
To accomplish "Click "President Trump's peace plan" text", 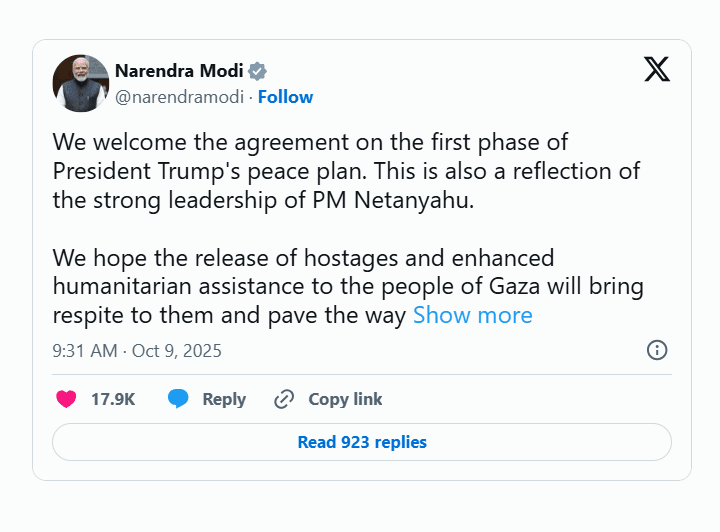I will [187, 171].
